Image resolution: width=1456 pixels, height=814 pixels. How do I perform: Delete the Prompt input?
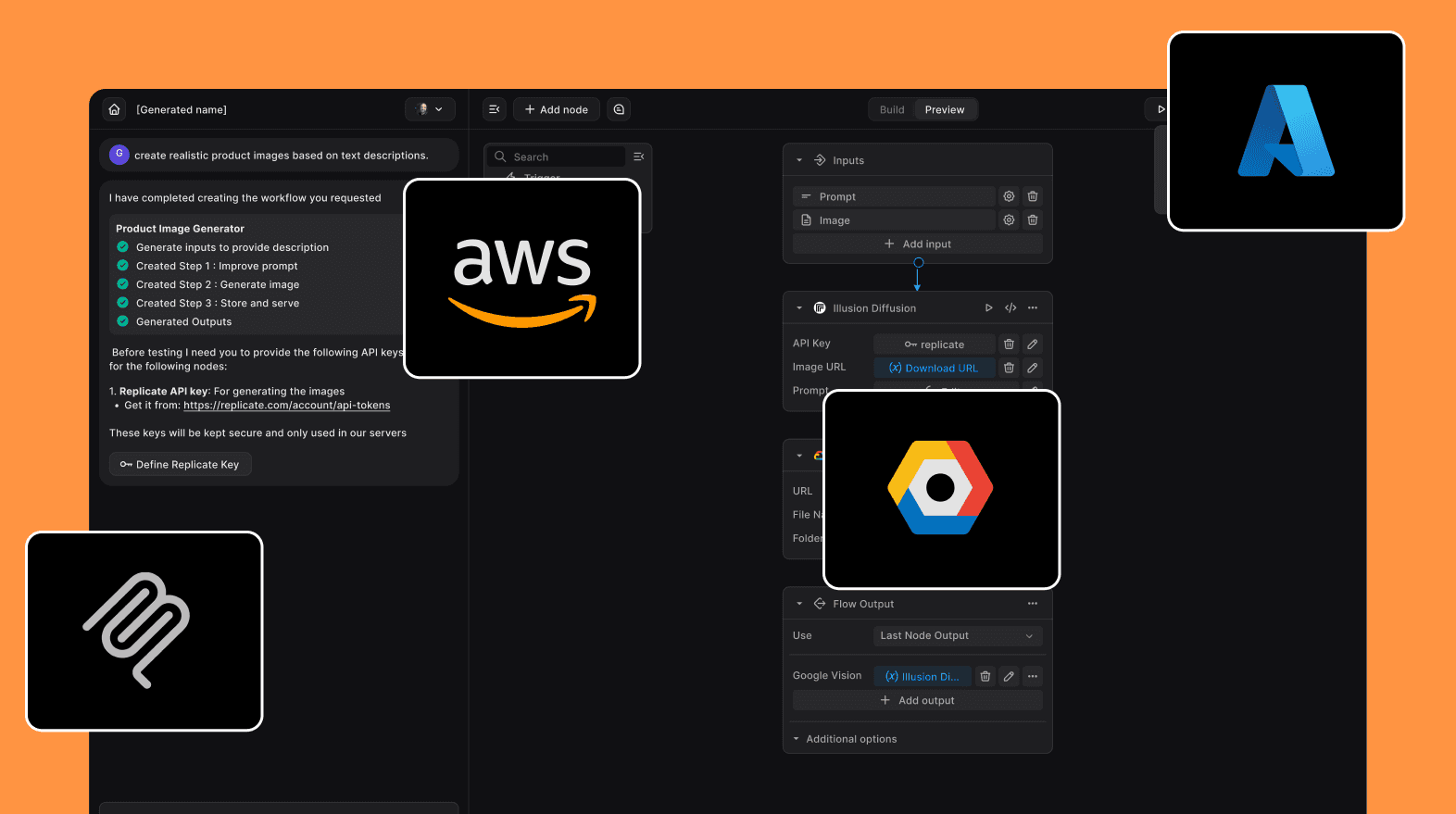pos(1033,196)
